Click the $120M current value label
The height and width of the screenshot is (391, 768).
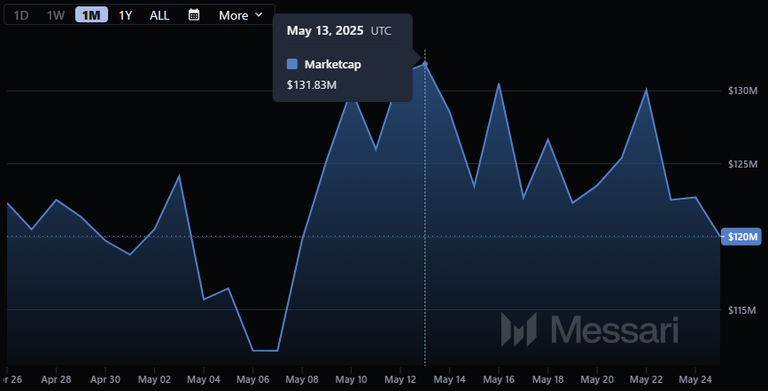(x=742, y=237)
